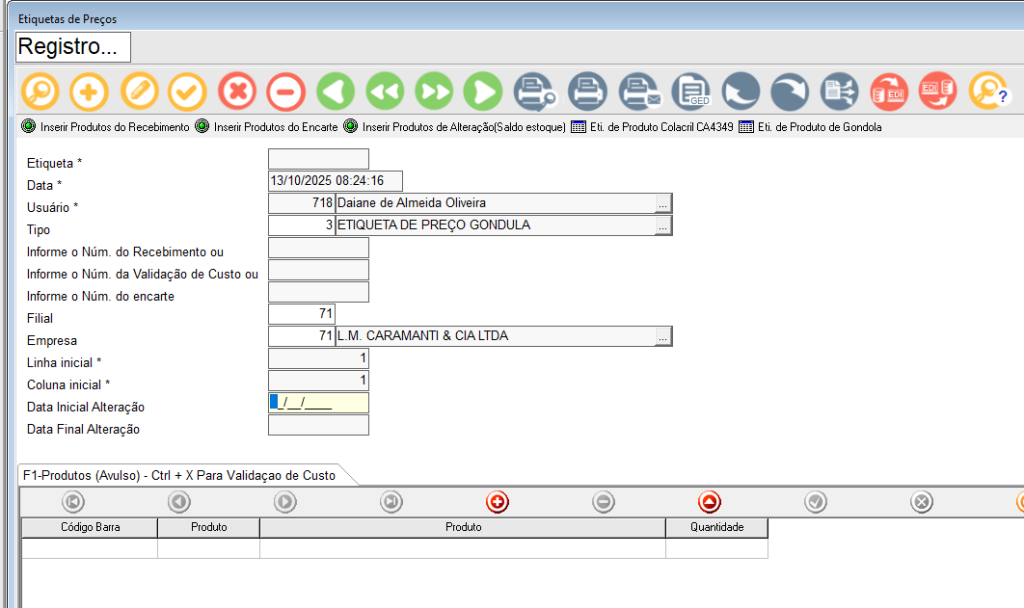Click Inserir Produtos do Encarte
1024x608 pixels.
[x=266, y=128]
